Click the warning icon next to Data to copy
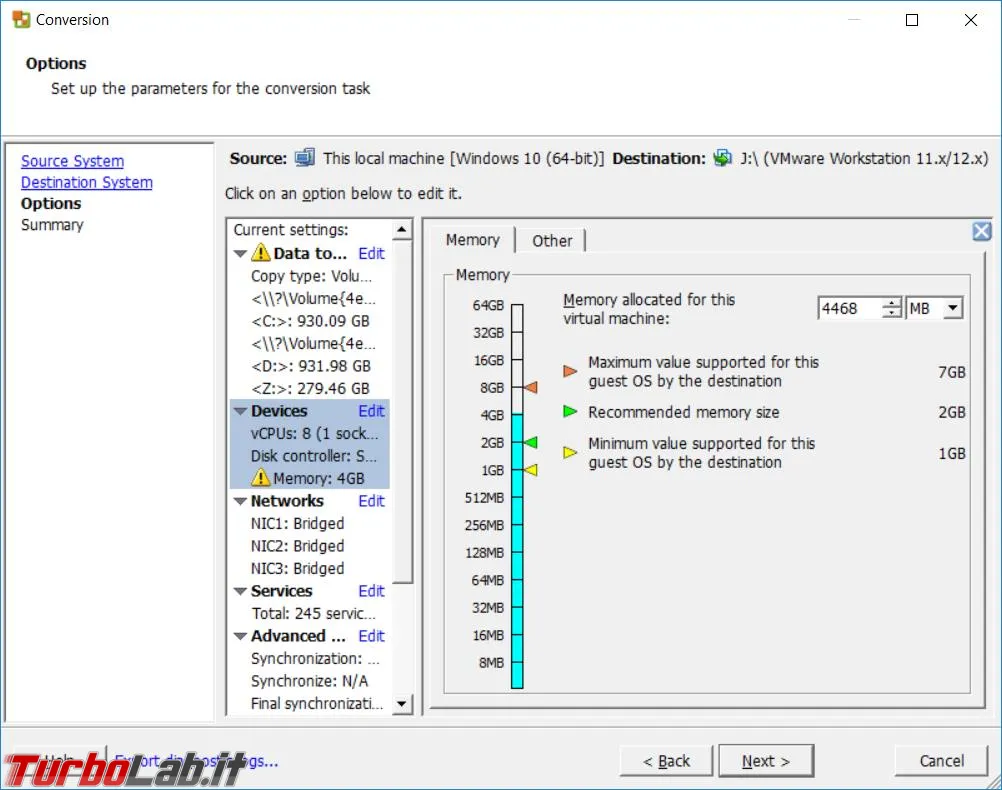The width and height of the screenshot is (1002, 790). [260, 252]
